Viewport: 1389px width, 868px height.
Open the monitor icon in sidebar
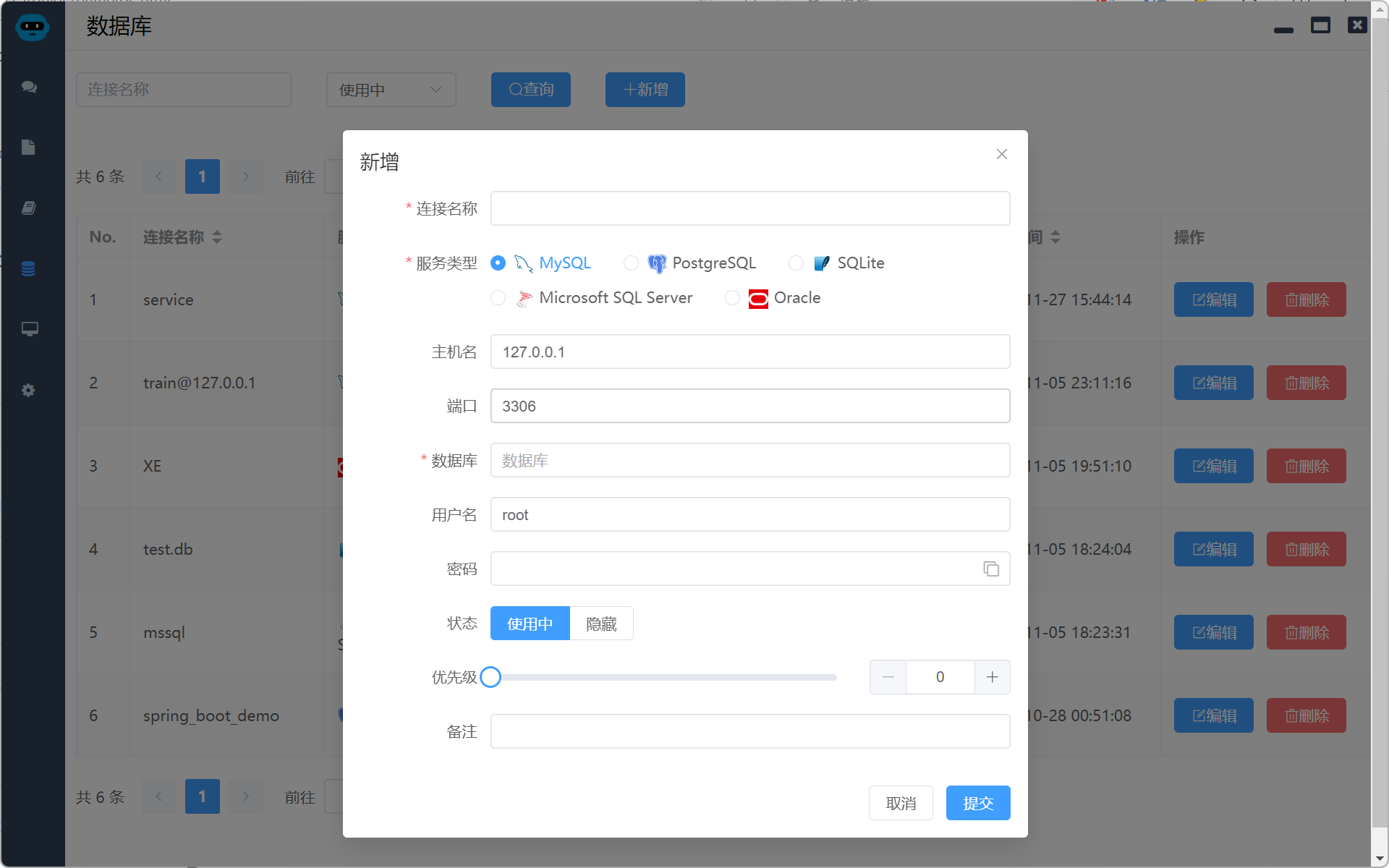[29, 329]
